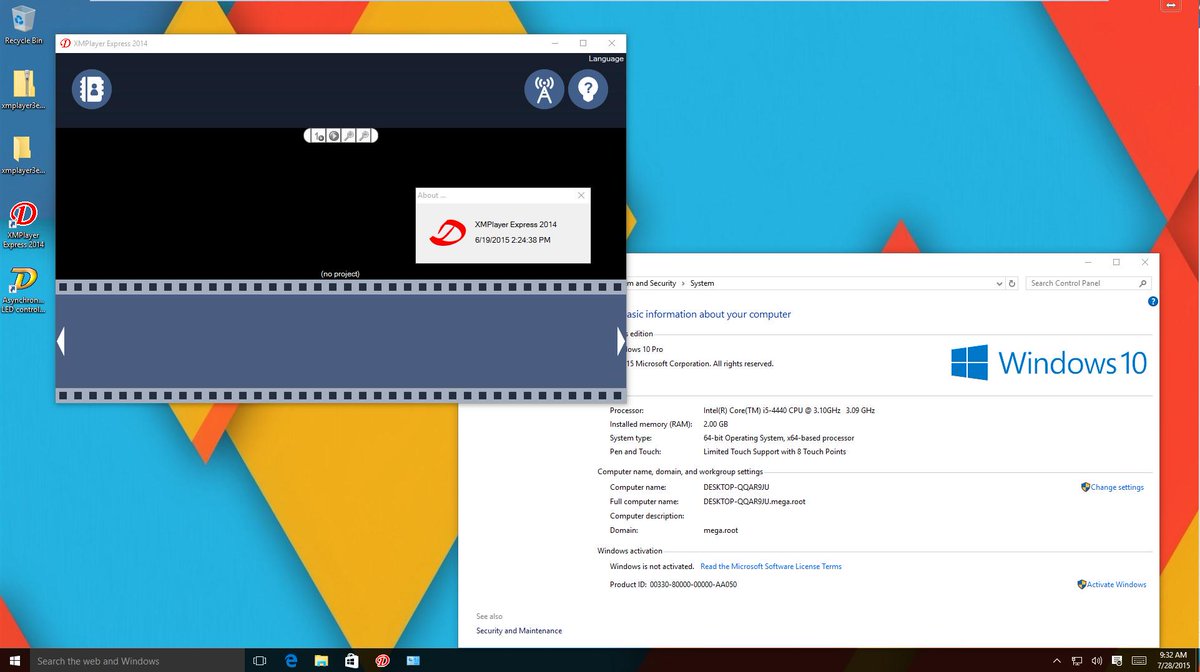Click Search the web and Windows box
The image size is (1200, 672).
tap(136, 660)
